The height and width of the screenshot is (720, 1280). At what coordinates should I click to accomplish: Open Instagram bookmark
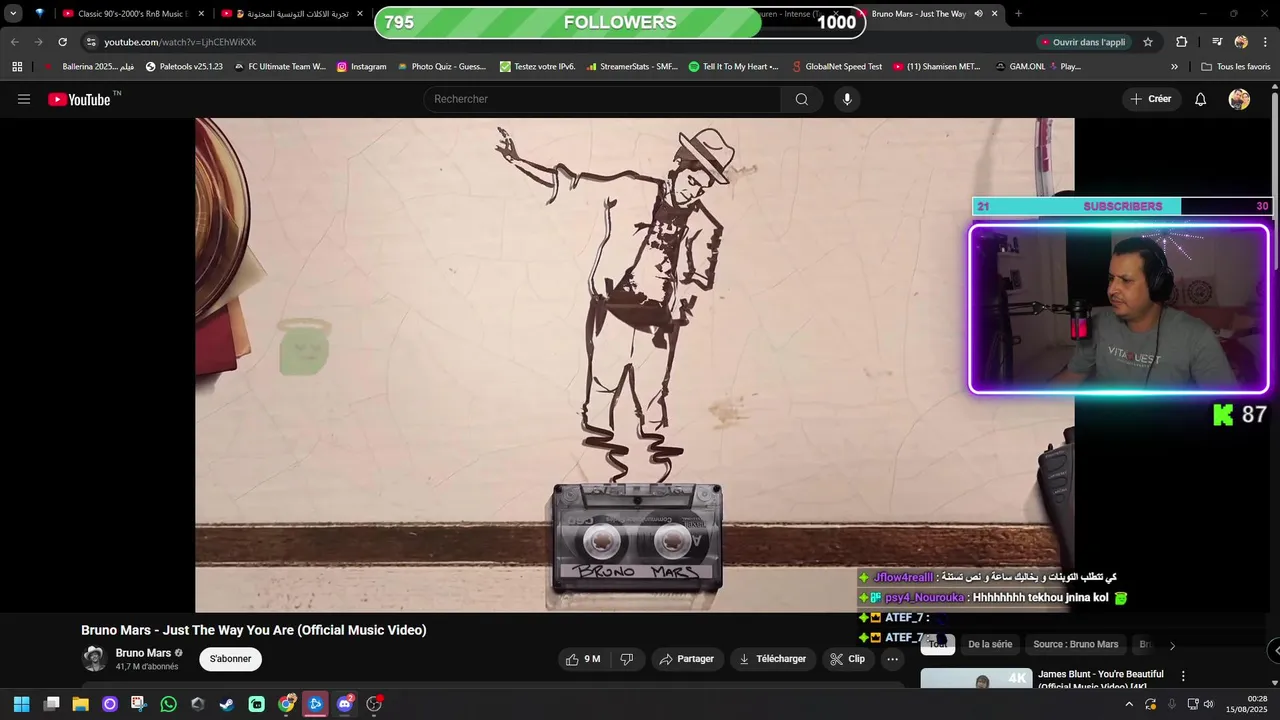coord(361,67)
